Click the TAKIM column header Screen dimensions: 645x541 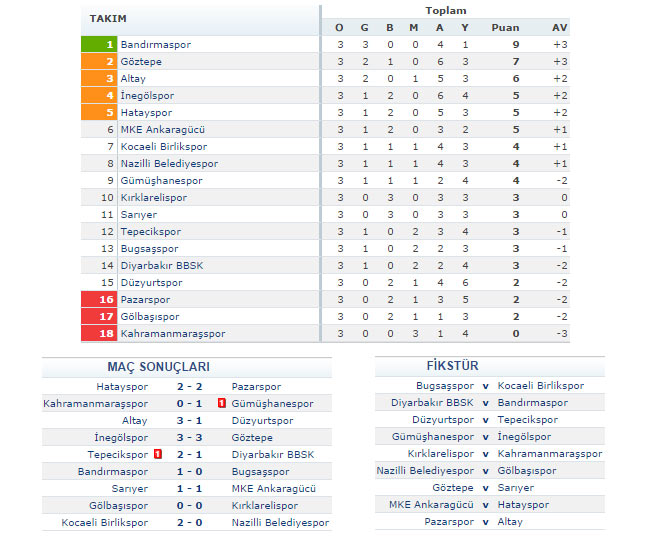(x=109, y=19)
